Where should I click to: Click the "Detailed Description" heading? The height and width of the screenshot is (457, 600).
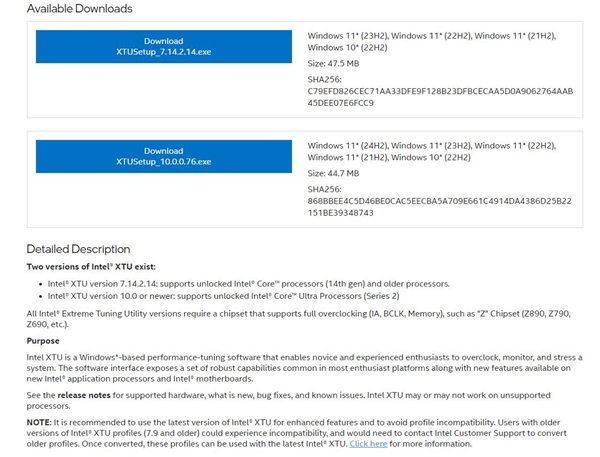(78, 249)
